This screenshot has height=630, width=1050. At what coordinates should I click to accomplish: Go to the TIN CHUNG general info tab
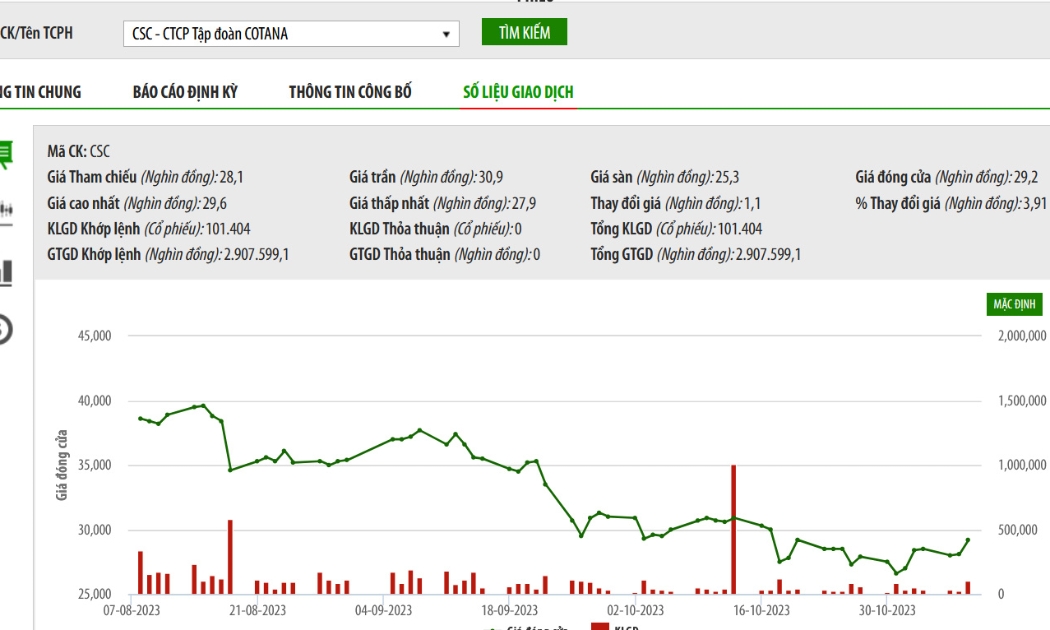pyautogui.click(x=40, y=92)
